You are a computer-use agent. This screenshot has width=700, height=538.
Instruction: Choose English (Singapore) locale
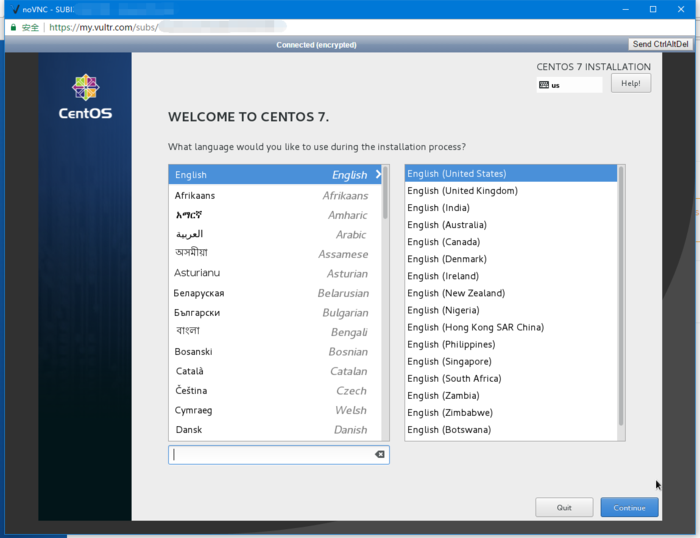pos(511,361)
